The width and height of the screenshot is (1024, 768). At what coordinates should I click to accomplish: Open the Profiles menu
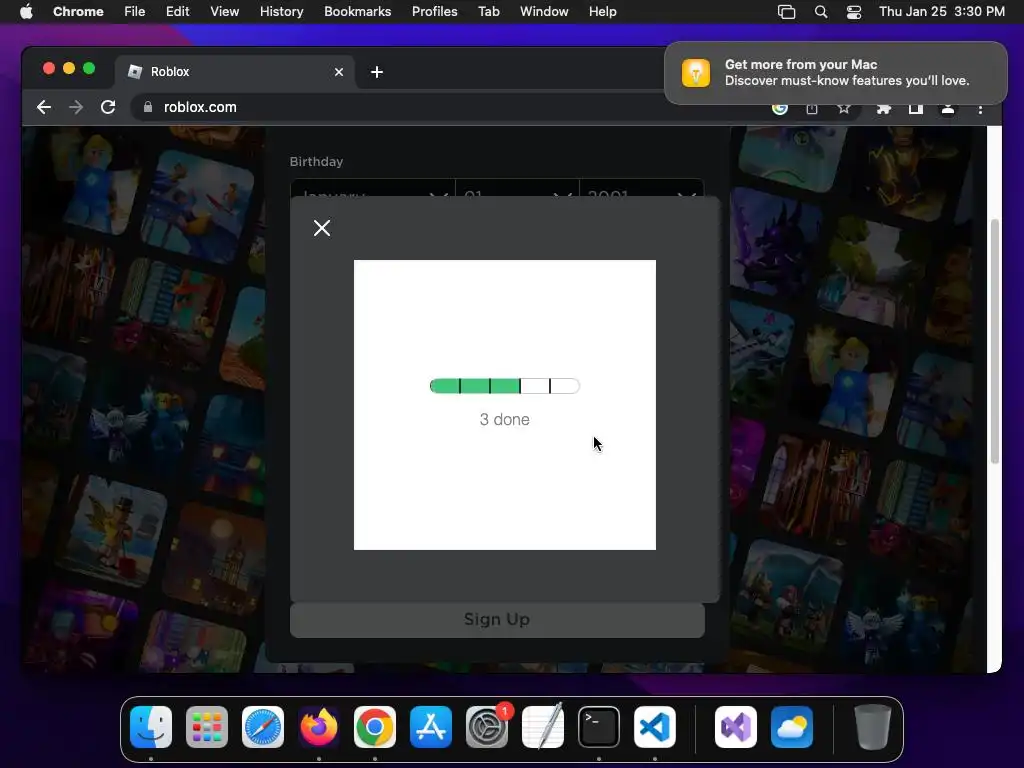434,12
